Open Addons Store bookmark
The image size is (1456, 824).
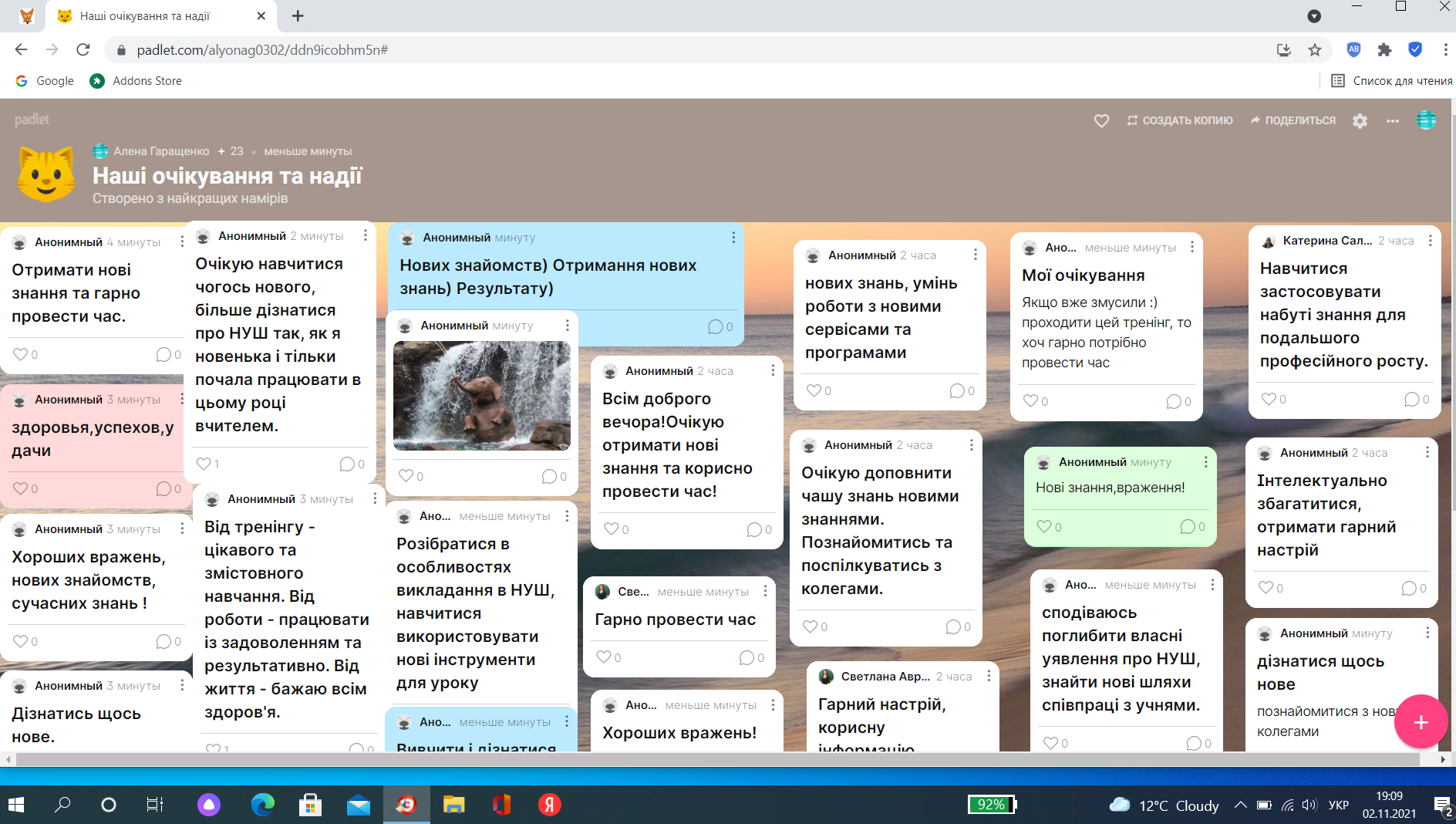136,80
